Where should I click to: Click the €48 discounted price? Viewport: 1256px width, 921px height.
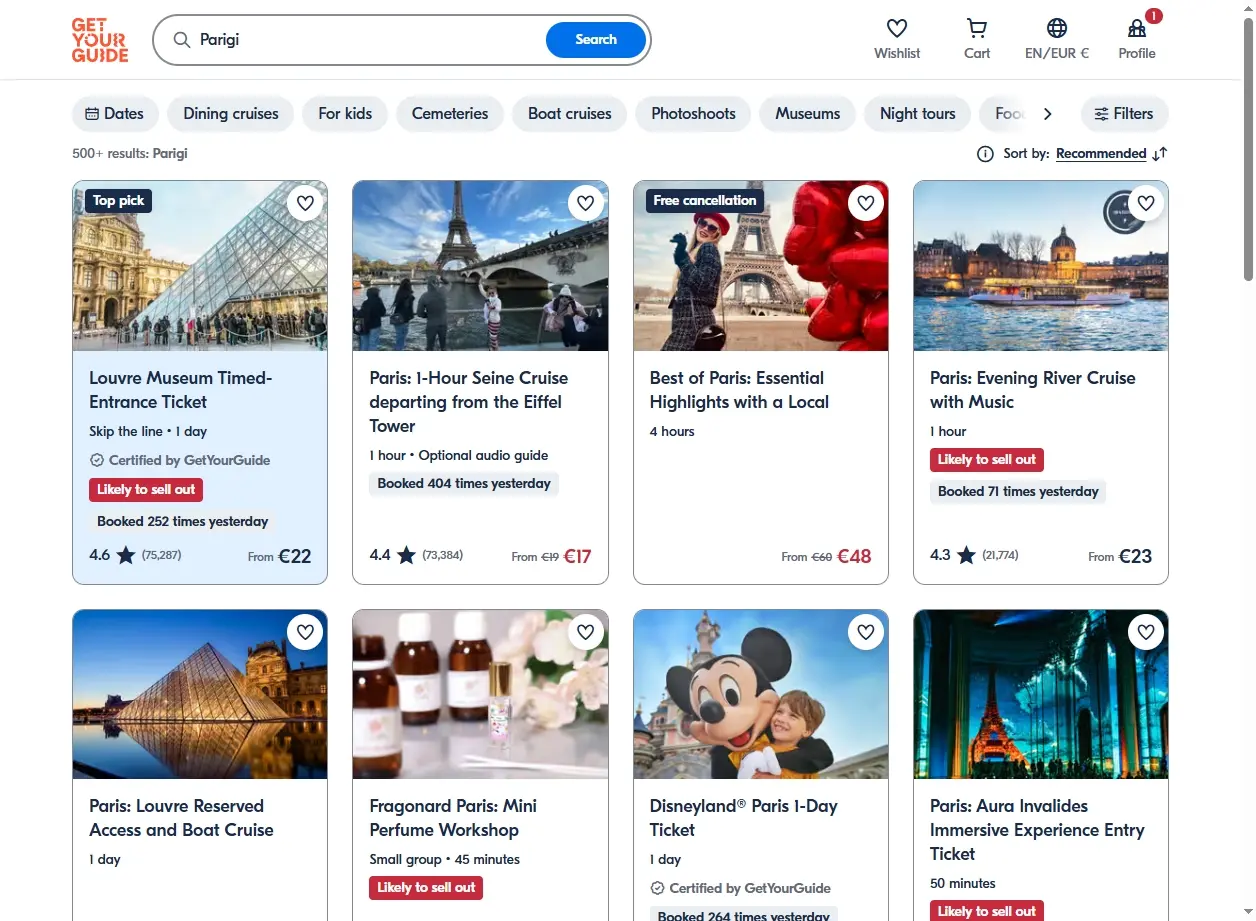click(x=854, y=556)
